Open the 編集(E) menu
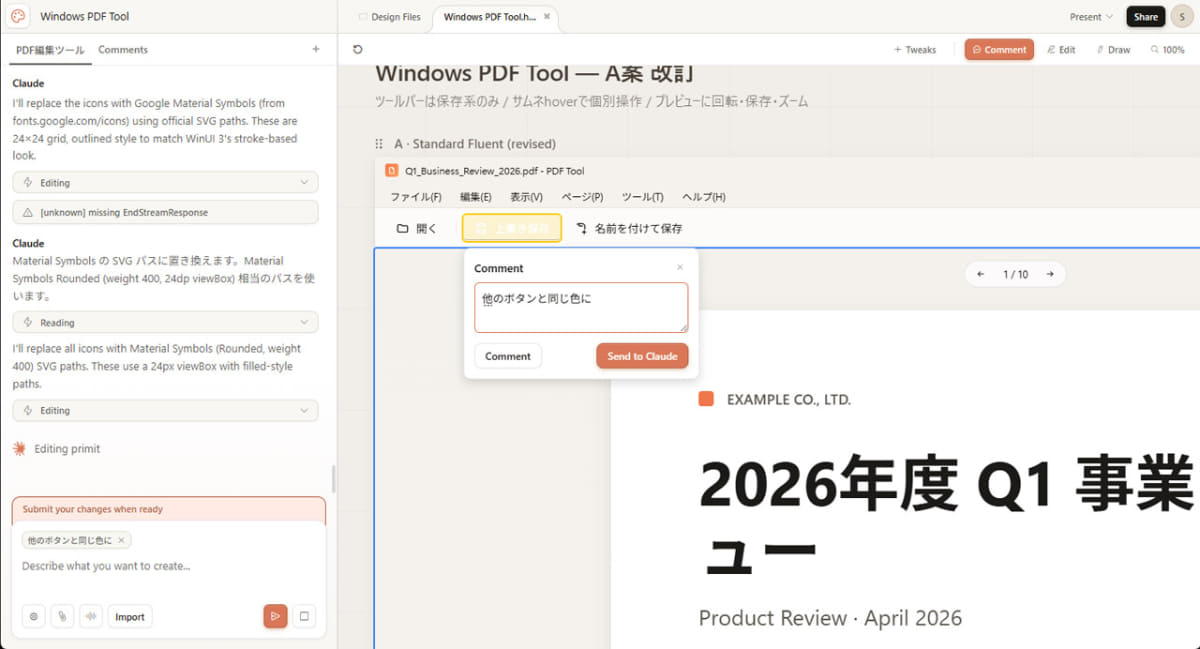The image size is (1200, 649). 475,197
